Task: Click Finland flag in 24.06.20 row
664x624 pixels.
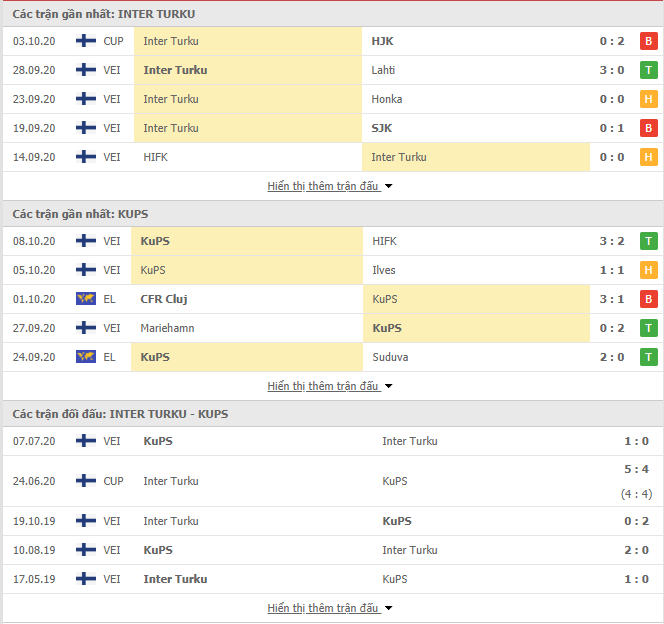Action: click(x=86, y=481)
